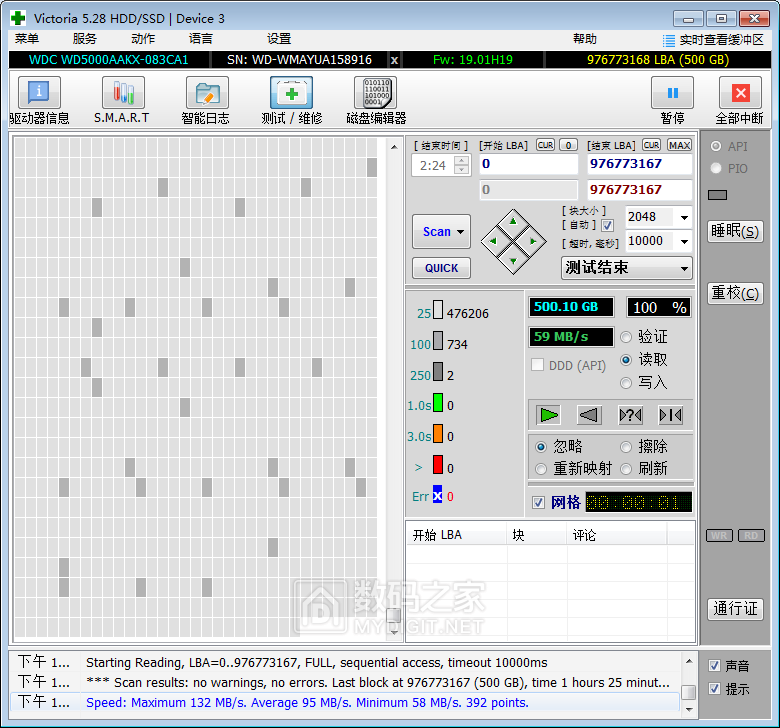The width and height of the screenshot is (780, 728).
Task: Click the RD indicator
Action: [x=751, y=535]
